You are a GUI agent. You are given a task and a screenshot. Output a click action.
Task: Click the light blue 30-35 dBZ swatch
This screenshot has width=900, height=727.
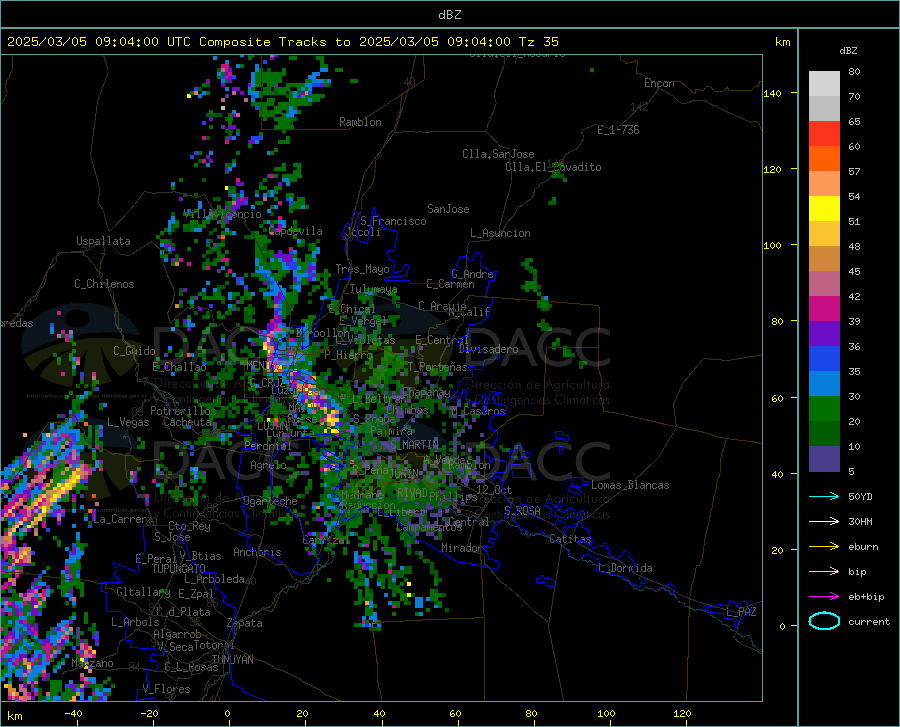824,384
